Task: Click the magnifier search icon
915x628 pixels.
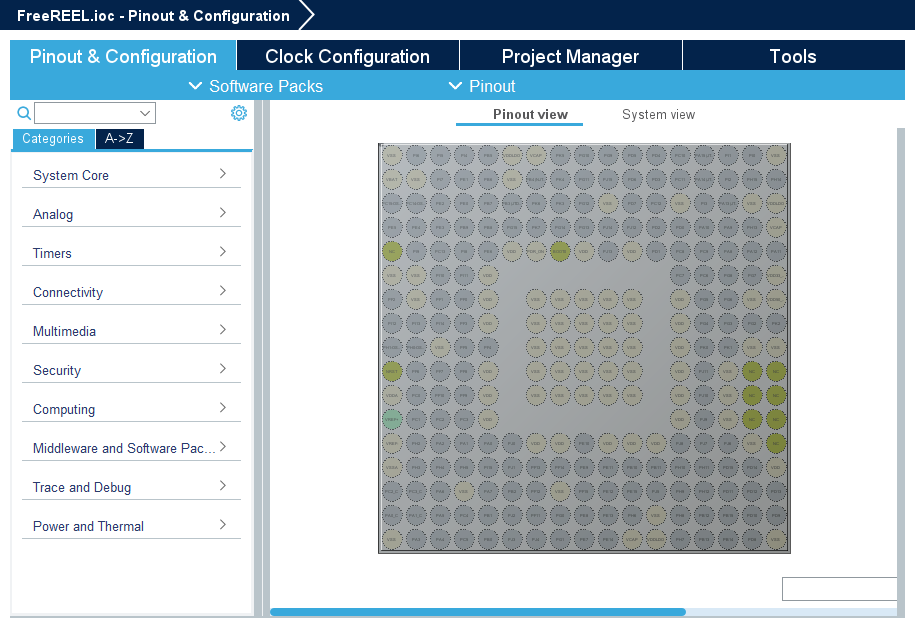Action: pos(24,113)
